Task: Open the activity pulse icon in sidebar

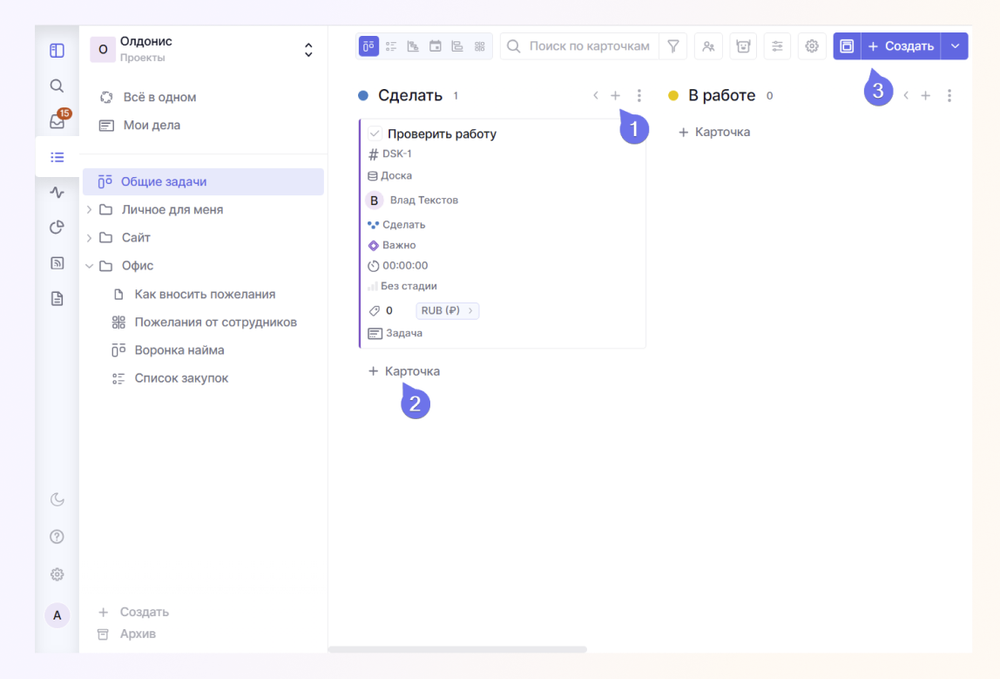Action: point(57,192)
